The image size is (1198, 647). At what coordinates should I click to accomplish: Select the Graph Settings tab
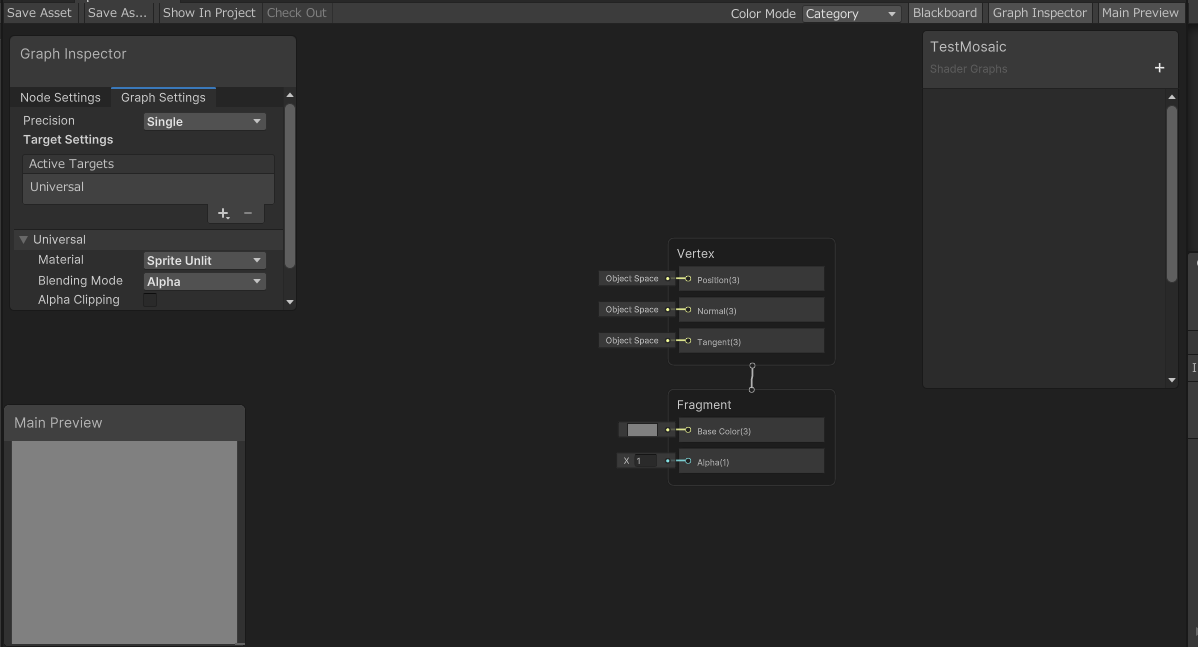pos(163,97)
